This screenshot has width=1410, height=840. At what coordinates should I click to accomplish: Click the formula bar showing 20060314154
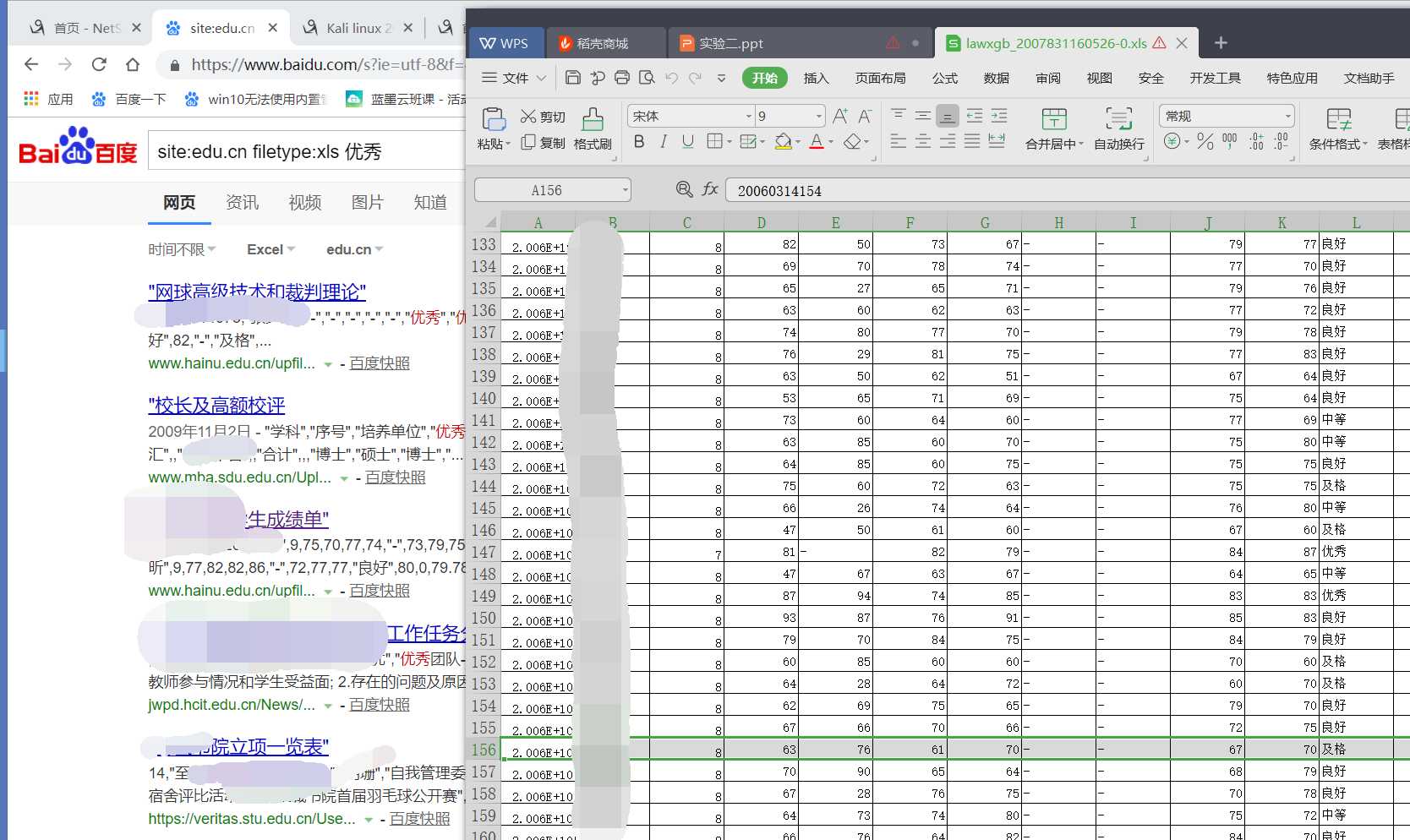tap(1068, 190)
